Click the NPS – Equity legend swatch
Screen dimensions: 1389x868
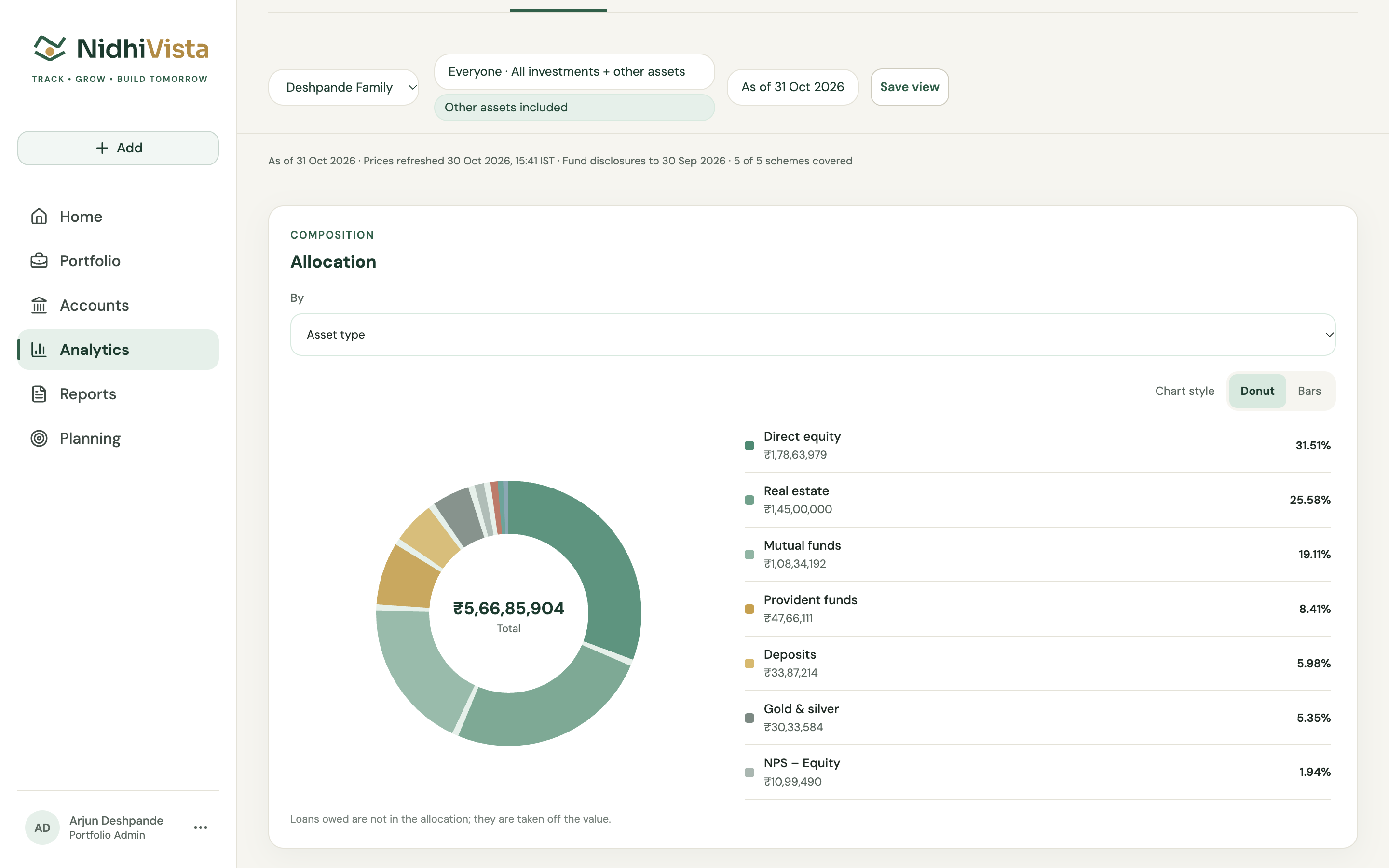pyautogui.click(x=749, y=773)
